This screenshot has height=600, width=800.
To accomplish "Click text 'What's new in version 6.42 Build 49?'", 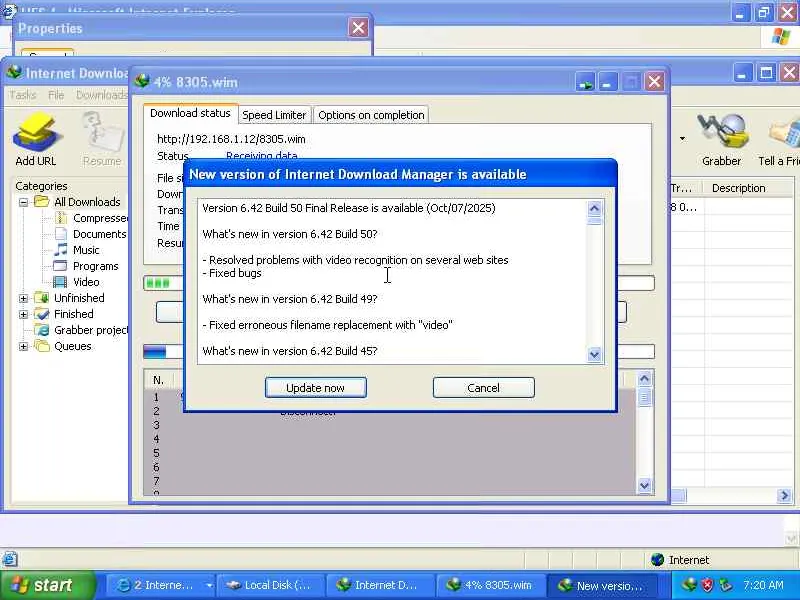I will [x=290, y=299].
